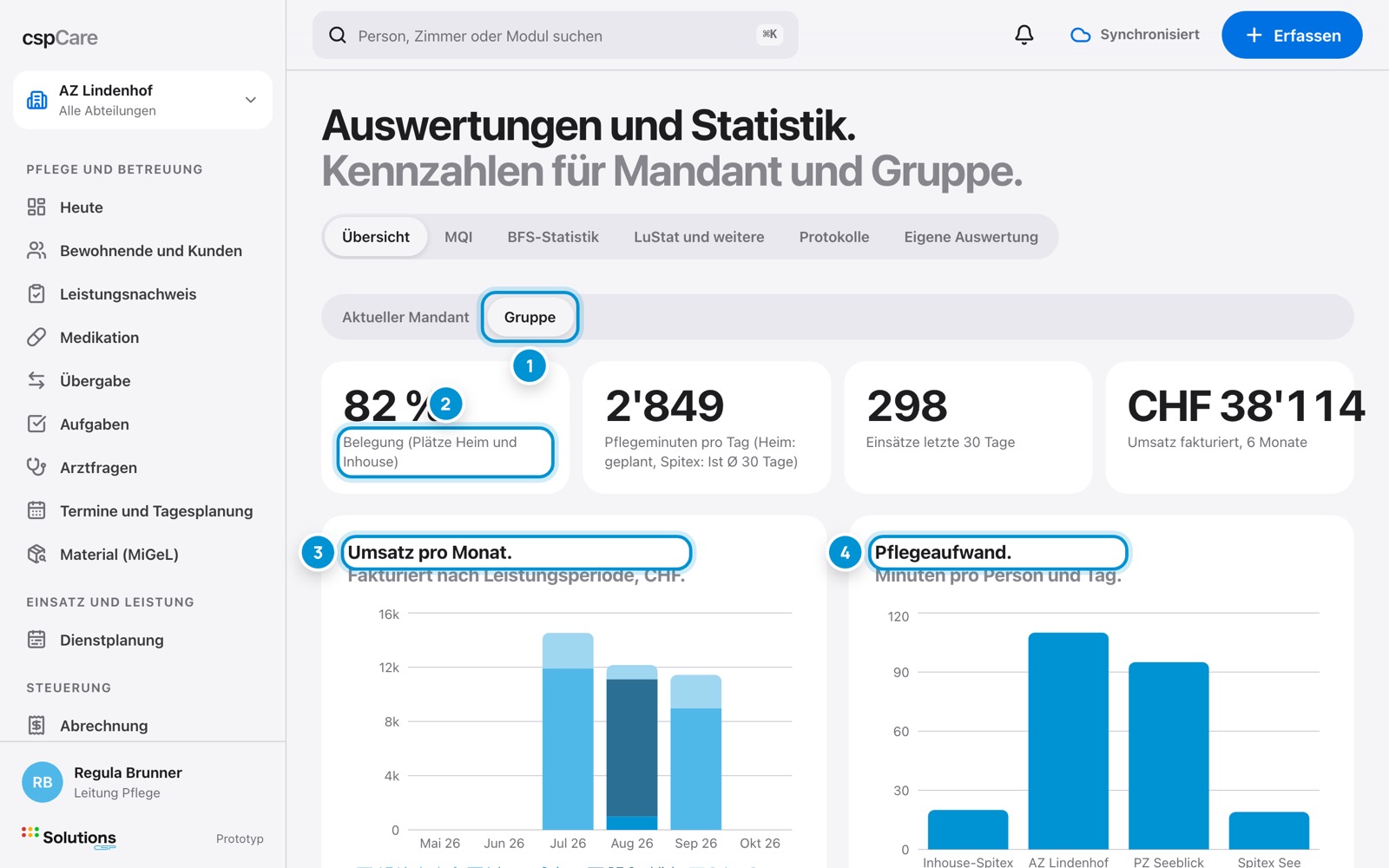The height and width of the screenshot is (868, 1389).
Task: Click the AZ Lindenhof building icon
Action: 37,100
